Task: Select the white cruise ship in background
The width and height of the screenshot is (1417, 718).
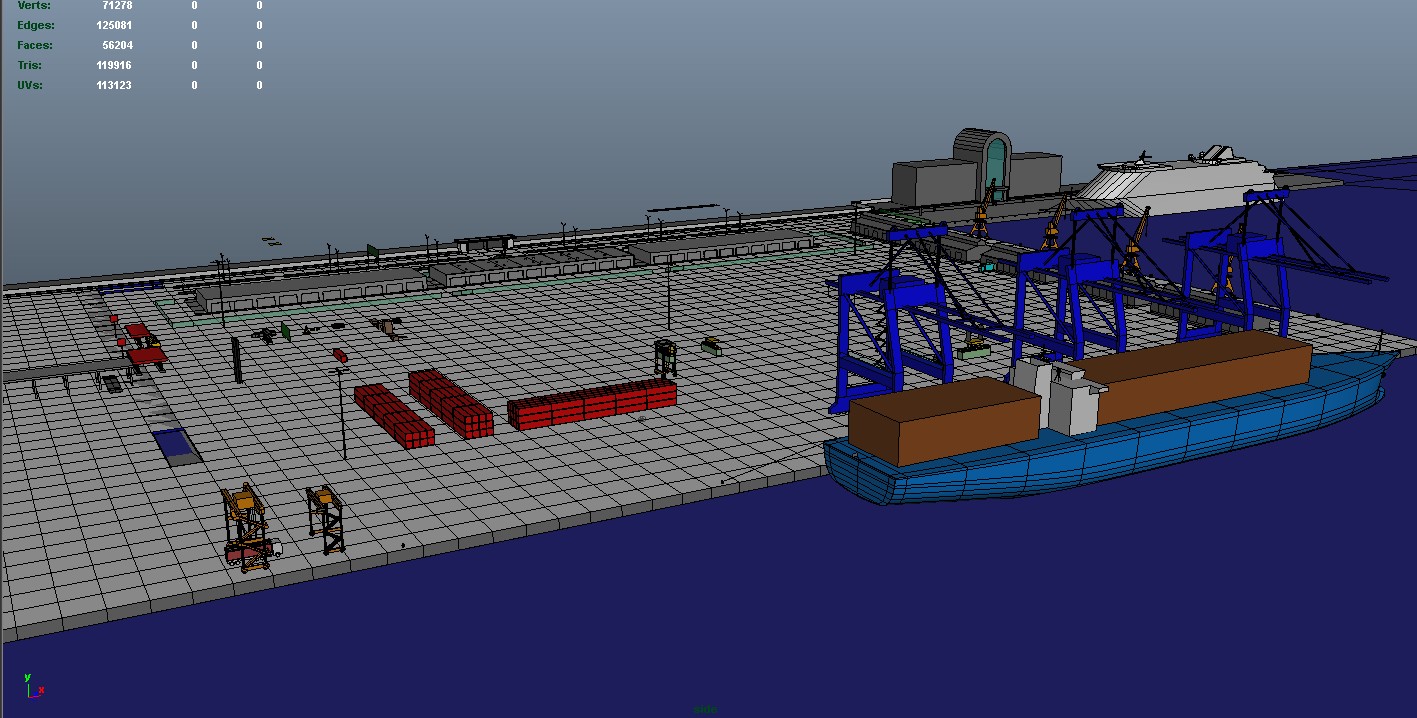Action: coord(1180,178)
